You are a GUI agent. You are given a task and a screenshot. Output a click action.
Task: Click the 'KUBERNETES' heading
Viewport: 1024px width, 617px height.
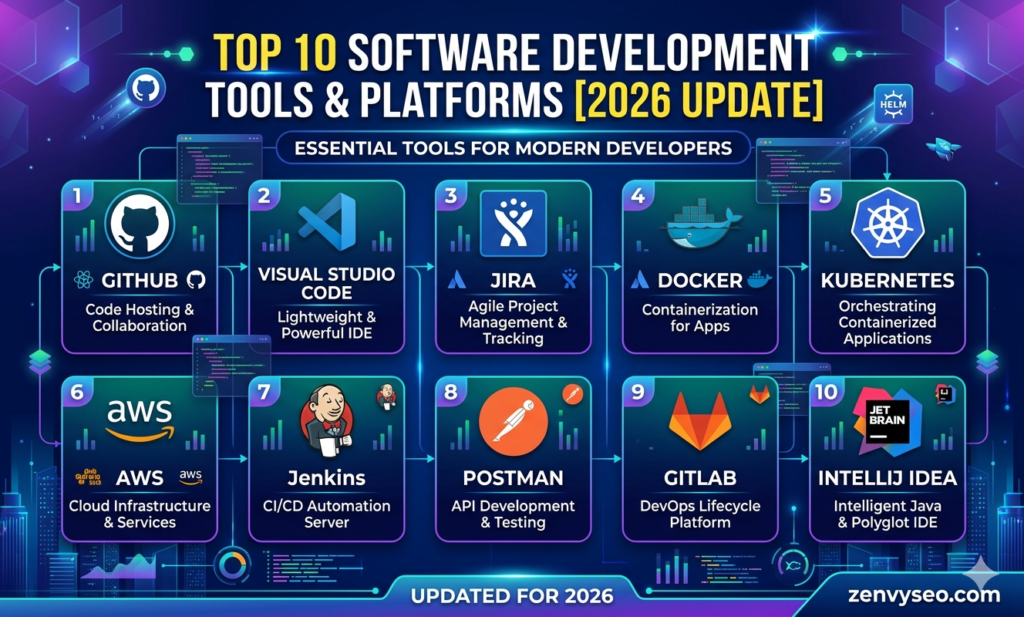pos(888,281)
